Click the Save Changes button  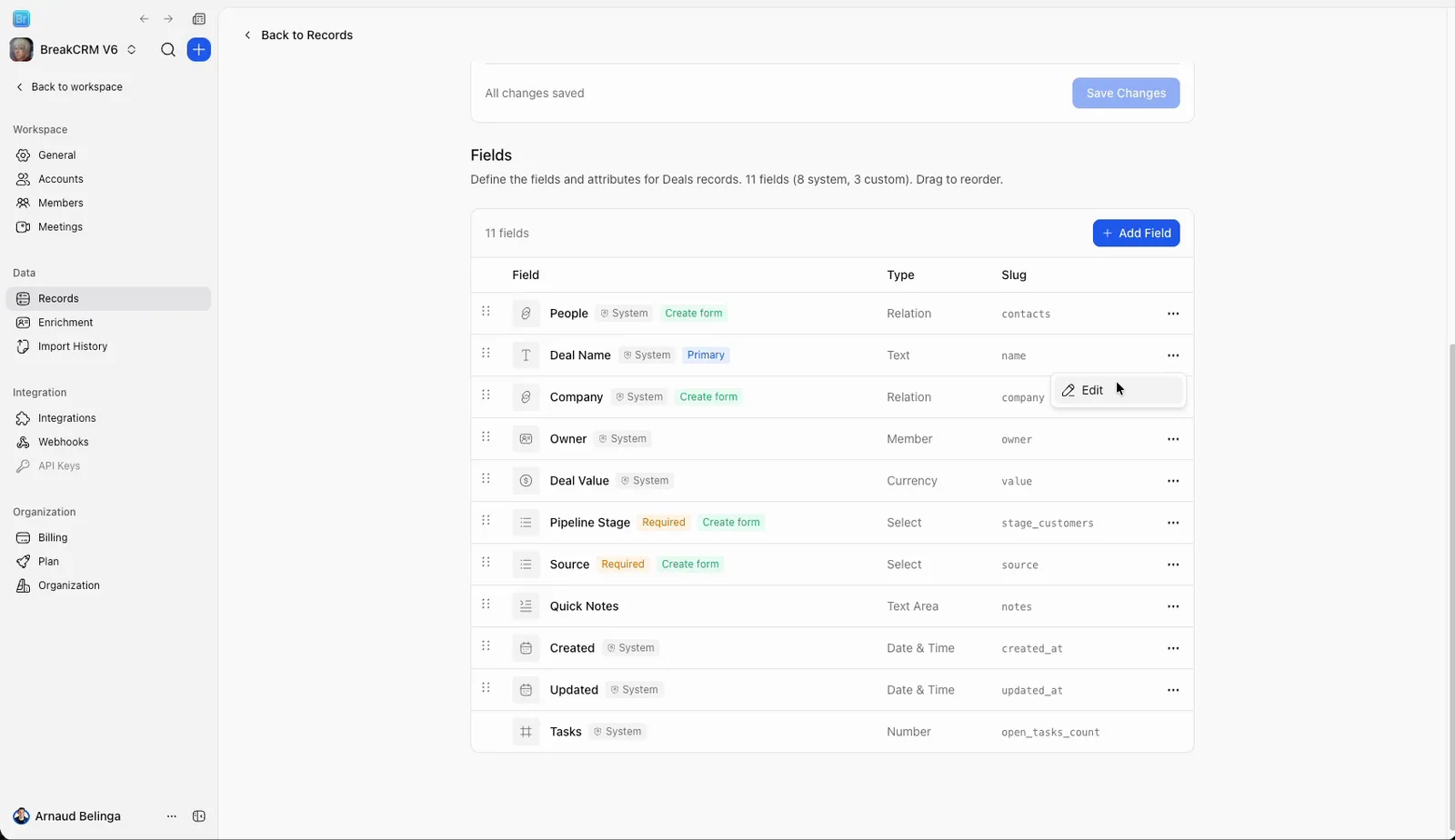pyautogui.click(x=1126, y=93)
